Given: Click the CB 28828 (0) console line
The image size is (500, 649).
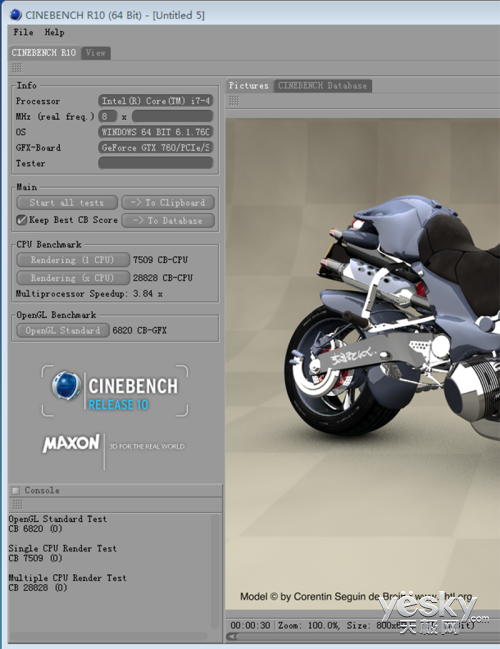Looking at the screenshot, I should pyautogui.click(x=38, y=588).
